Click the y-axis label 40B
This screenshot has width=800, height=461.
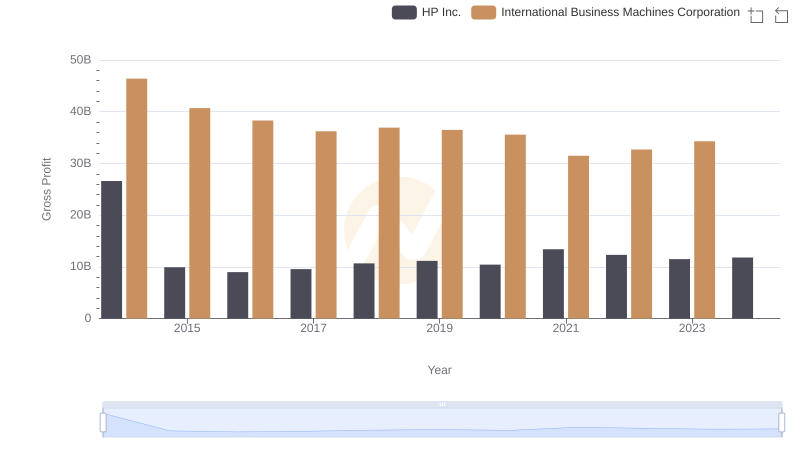pos(81,111)
